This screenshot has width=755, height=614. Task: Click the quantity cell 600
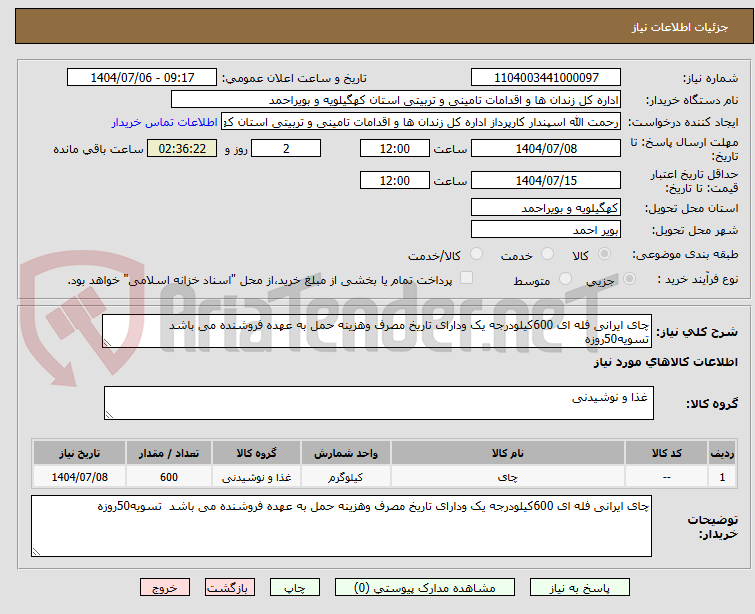pyautogui.click(x=169, y=477)
